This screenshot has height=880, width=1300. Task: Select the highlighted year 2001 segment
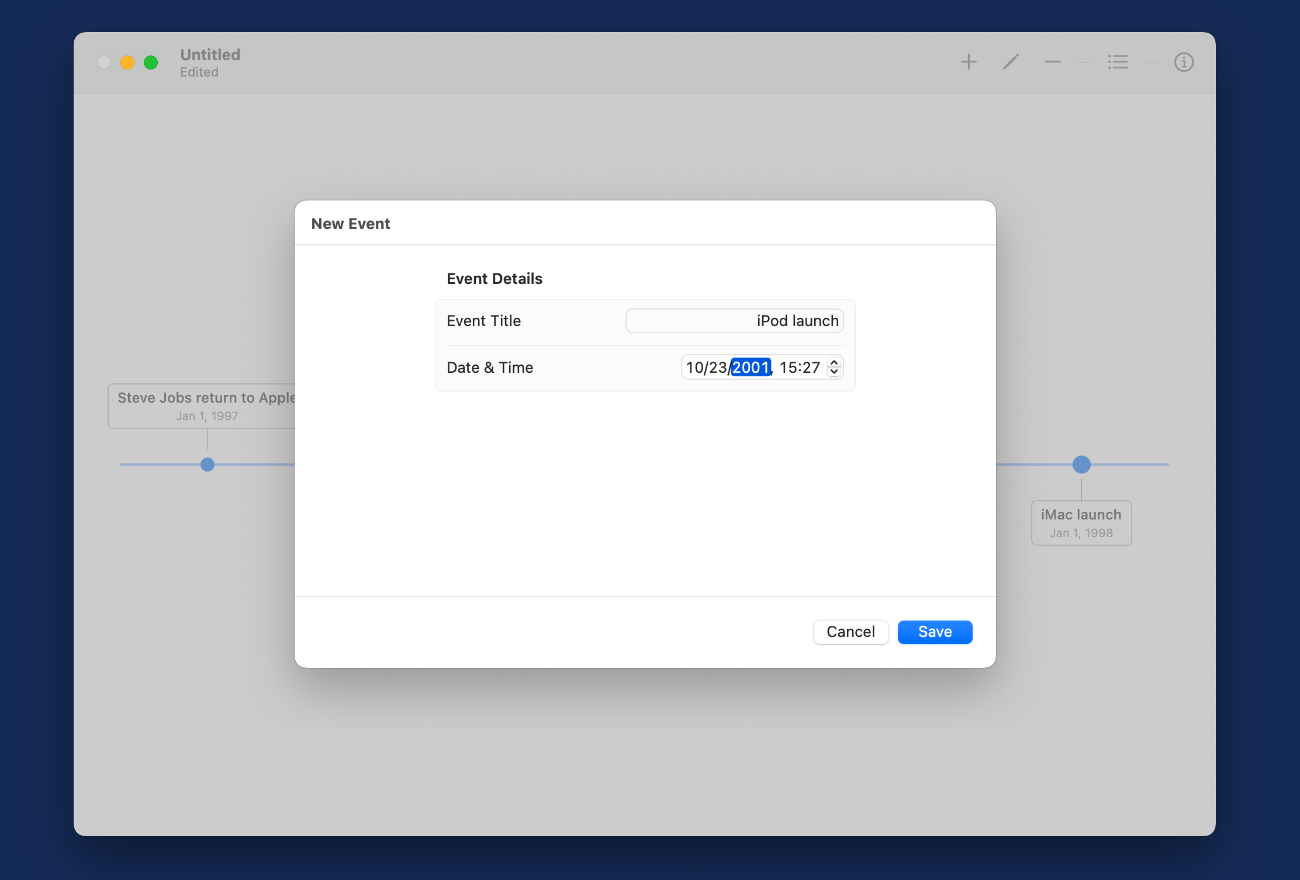pyautogui.click(x=750, y=368)
